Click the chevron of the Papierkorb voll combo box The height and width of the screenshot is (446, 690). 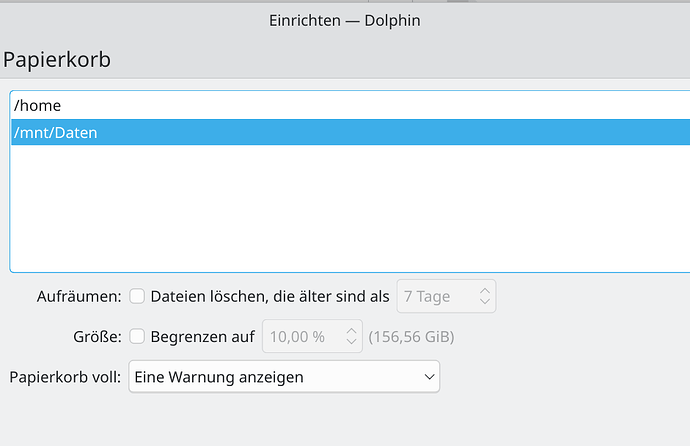429,377
